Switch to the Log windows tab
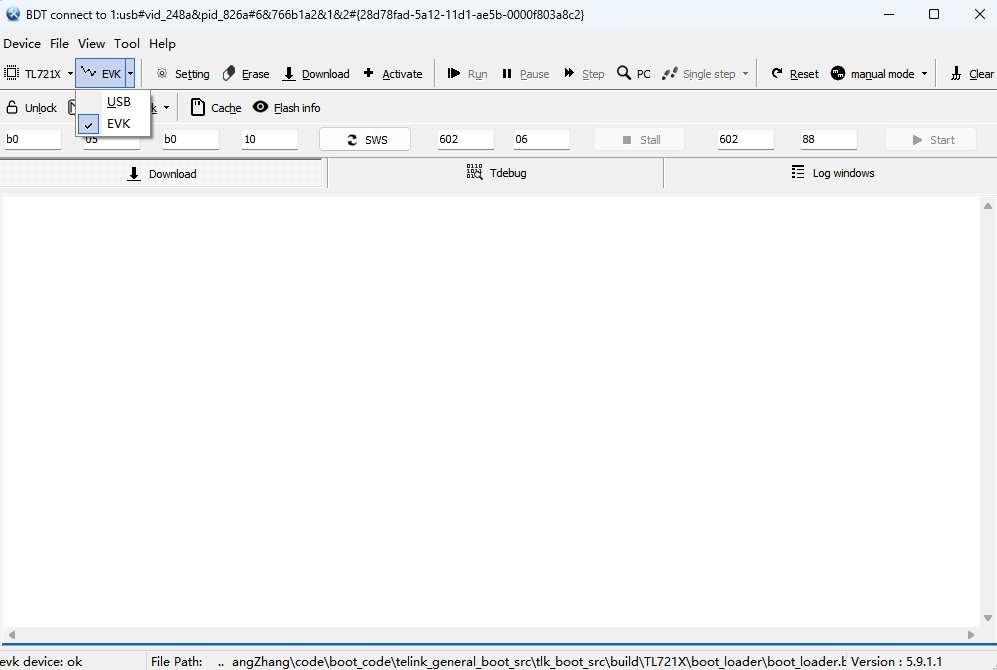This screenshot has height=670, width=997. [x=832, y=173]
